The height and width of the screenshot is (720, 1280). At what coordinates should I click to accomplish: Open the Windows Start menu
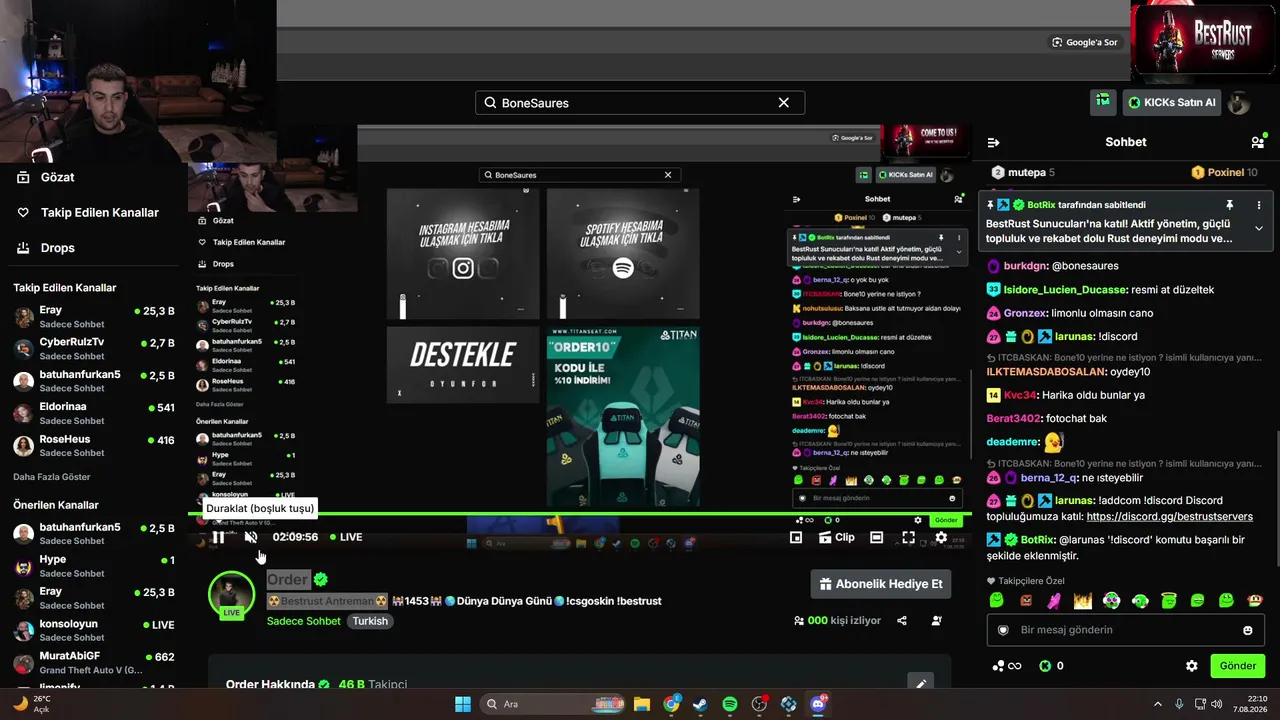pos(463,704)
